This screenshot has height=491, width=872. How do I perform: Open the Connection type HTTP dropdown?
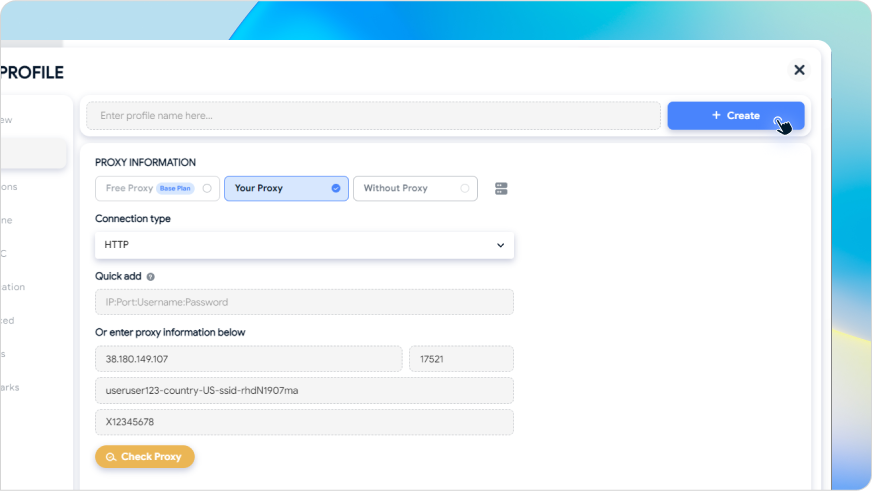304,245
